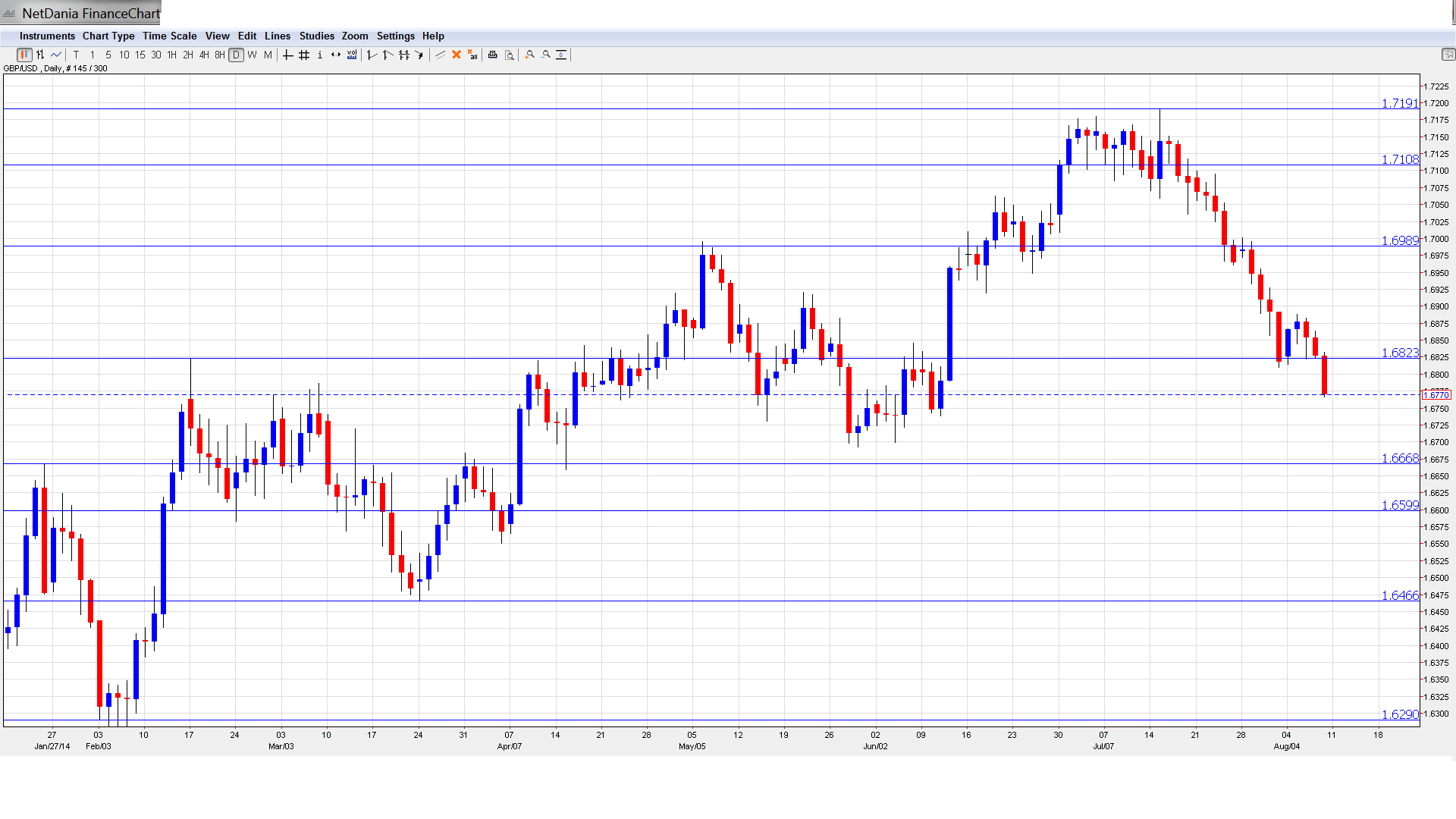Image resolution: width=1456 pixels, height=819 pixels.
Task: Toggle the chart grid icon
Action: coord(304,55)
